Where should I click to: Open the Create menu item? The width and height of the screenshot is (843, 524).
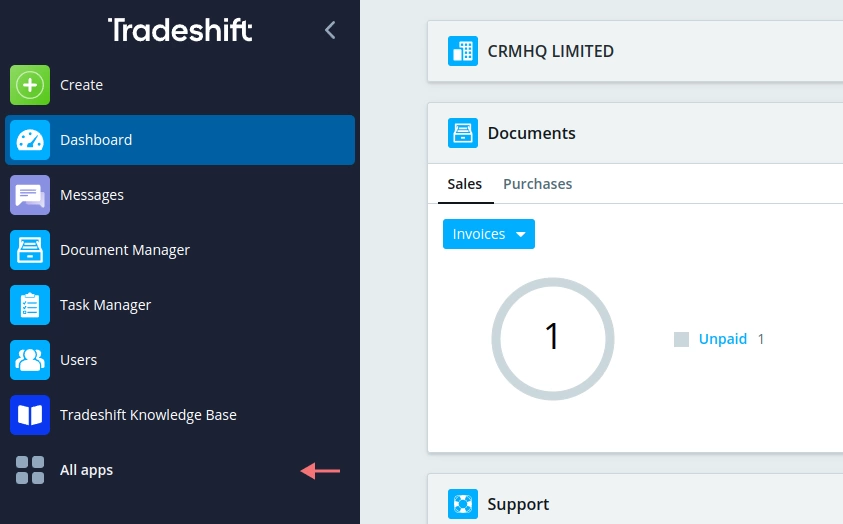81,85
